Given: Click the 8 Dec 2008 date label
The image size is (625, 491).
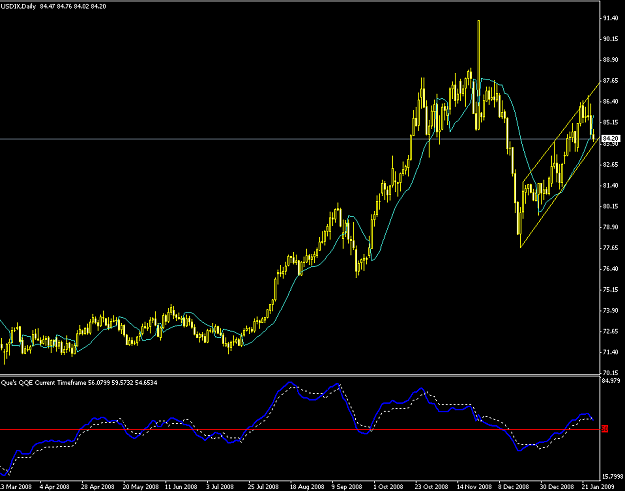Looking at the screenshot, I should point(513,487).
